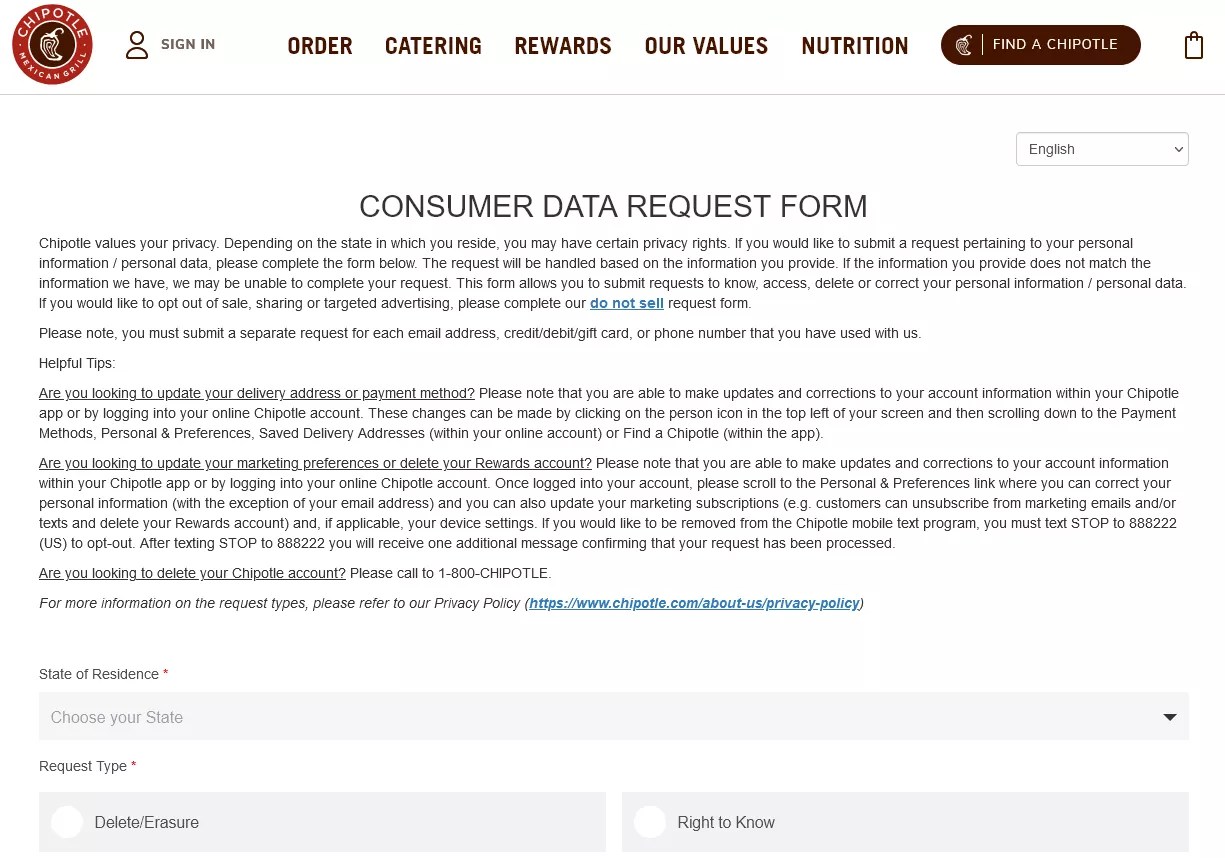Viewport: 1225px width, 858px height.
Task: Open the OUR VALUES section
Action: [x=706, y=45]
